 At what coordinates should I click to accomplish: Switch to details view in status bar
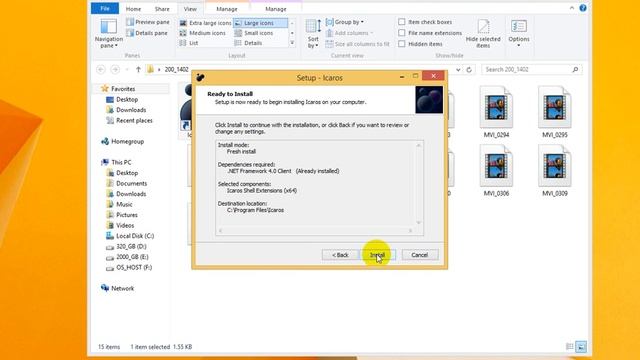(569, 347)
